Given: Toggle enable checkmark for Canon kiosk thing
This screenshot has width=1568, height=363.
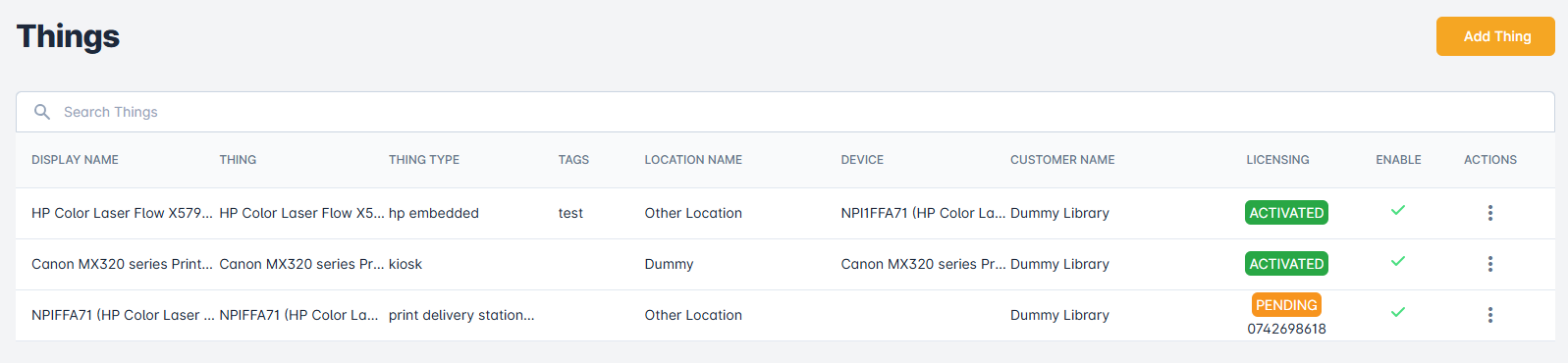Looking at the screenshot, I should [1398, 261].
